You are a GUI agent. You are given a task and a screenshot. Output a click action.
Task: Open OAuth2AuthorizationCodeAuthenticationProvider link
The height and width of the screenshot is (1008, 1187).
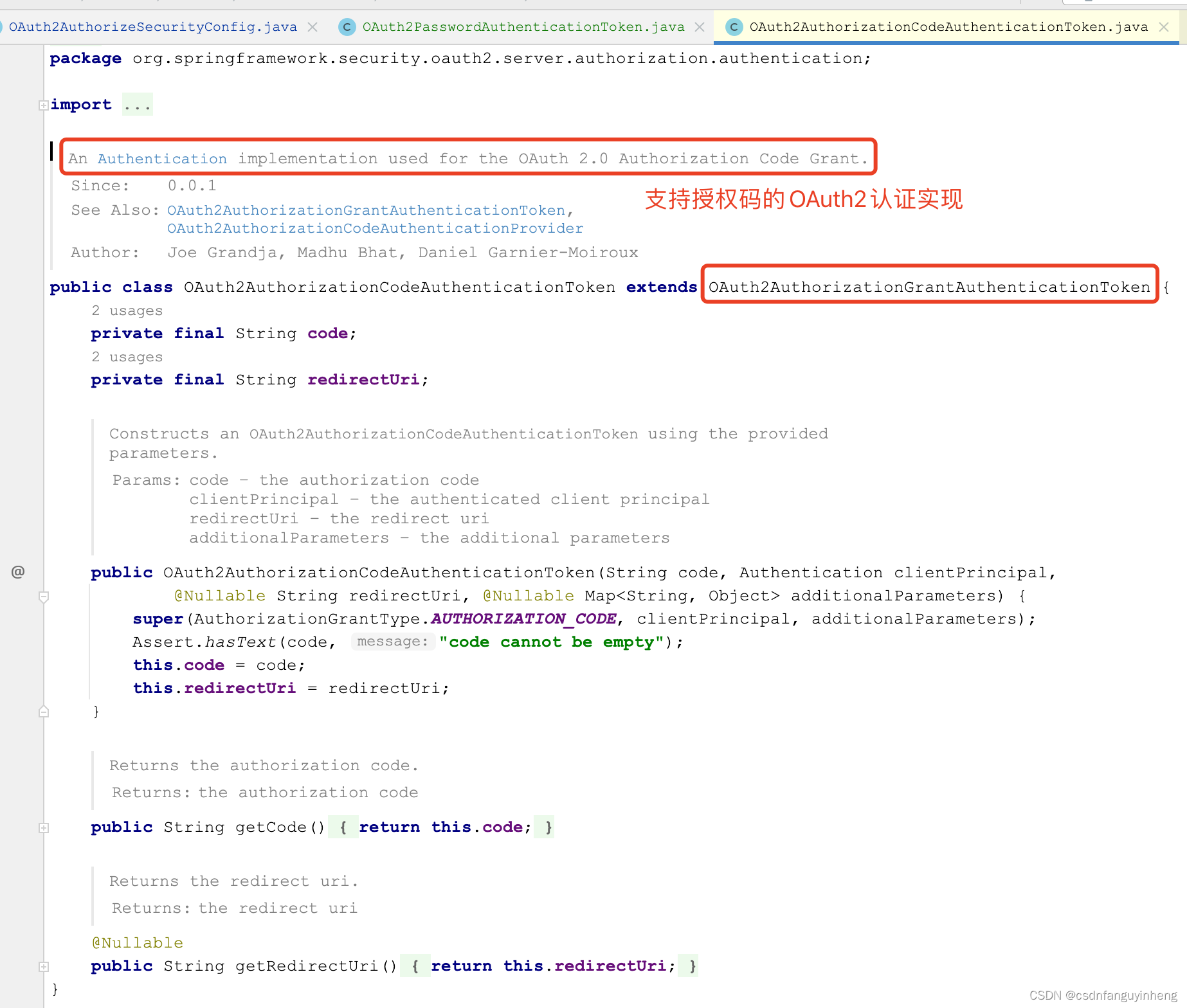(376, 228)
